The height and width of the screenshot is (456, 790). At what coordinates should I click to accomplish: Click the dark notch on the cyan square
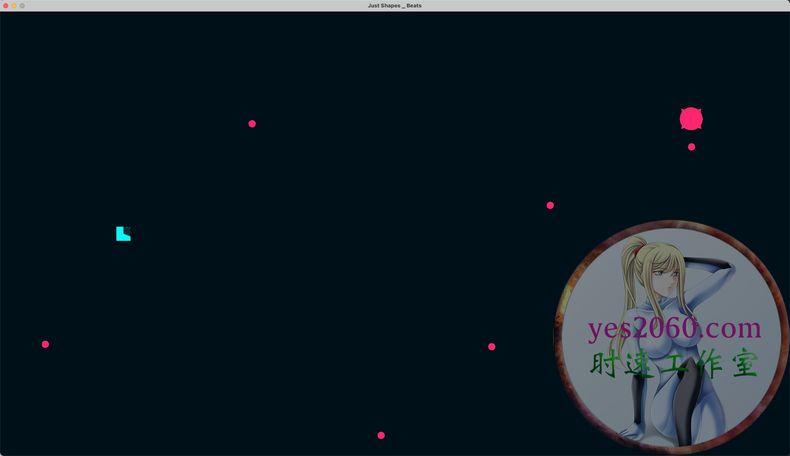tap(127, 230)
